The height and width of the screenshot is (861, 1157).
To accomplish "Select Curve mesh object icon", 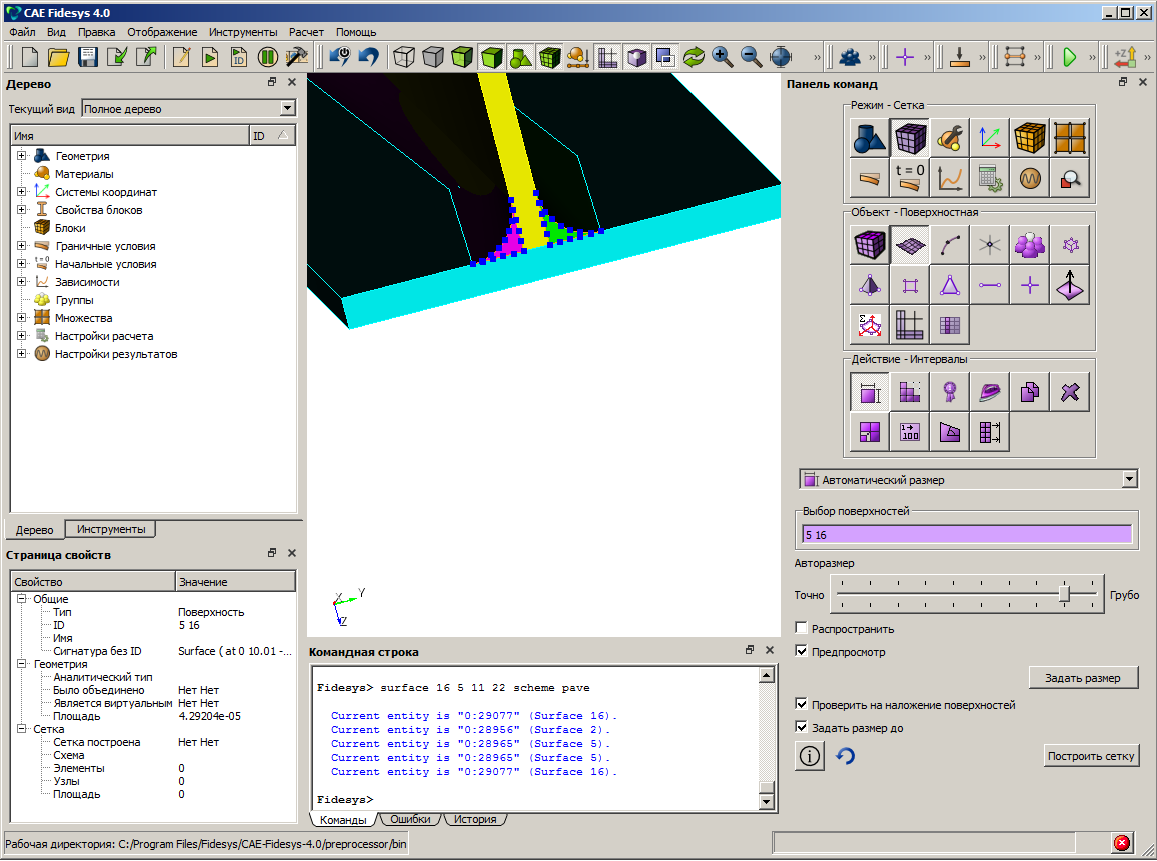I will [x=950, y=245].
